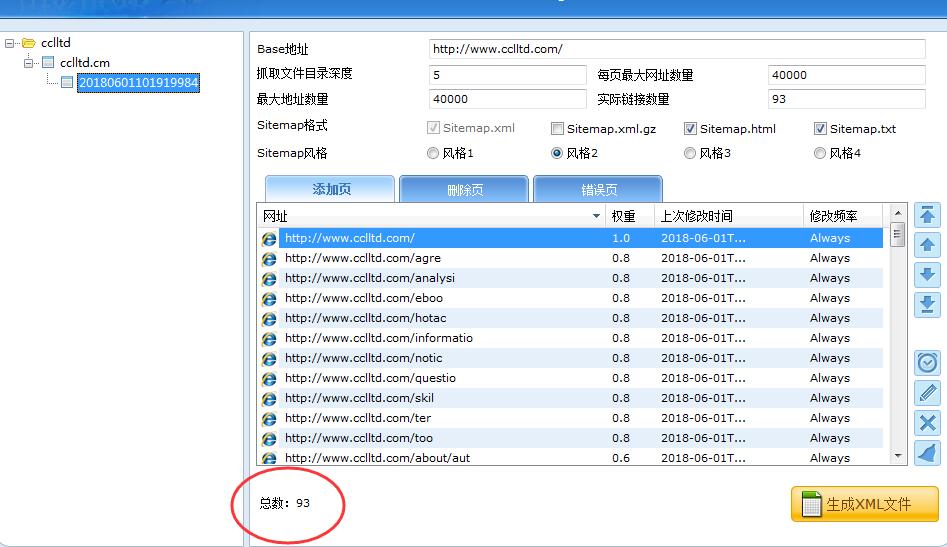
Task: Click the cclltd folder icon in tree
Action: coord(28,43)
